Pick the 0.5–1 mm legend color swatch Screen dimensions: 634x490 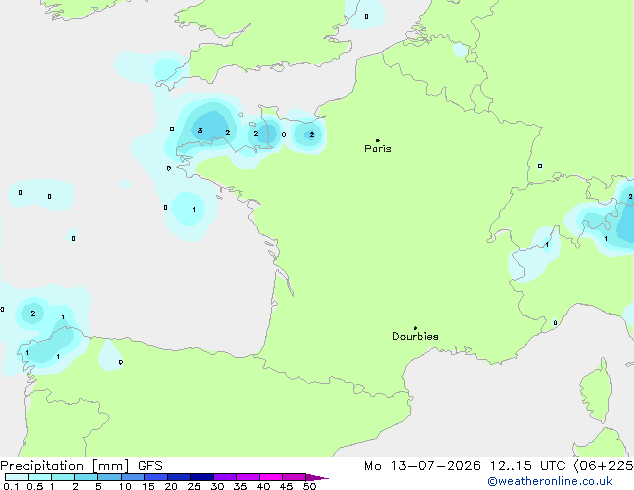(x=40, y=477)
